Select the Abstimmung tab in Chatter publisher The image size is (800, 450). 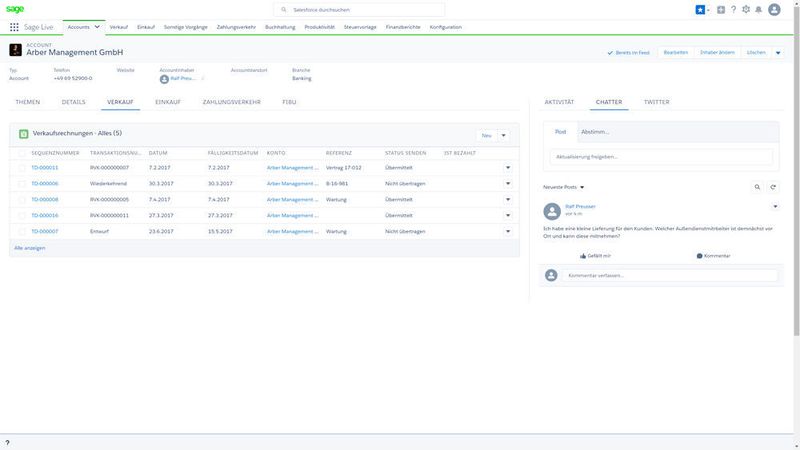pyautogui.click(x=595, y=132)
